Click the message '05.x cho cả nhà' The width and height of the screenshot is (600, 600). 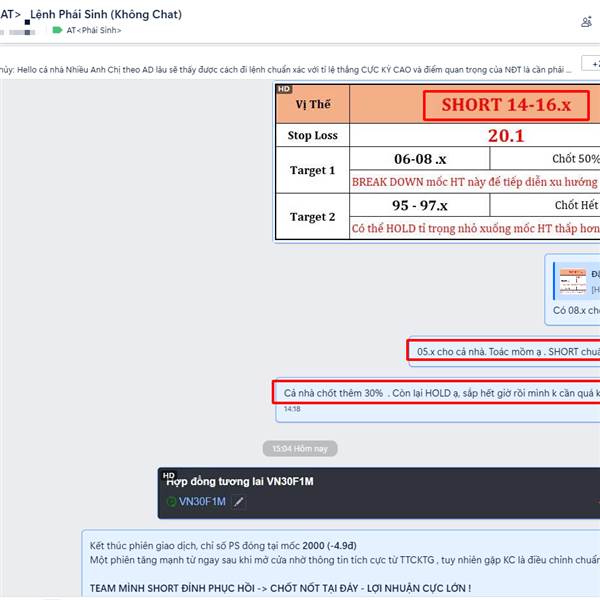(504, 351)
